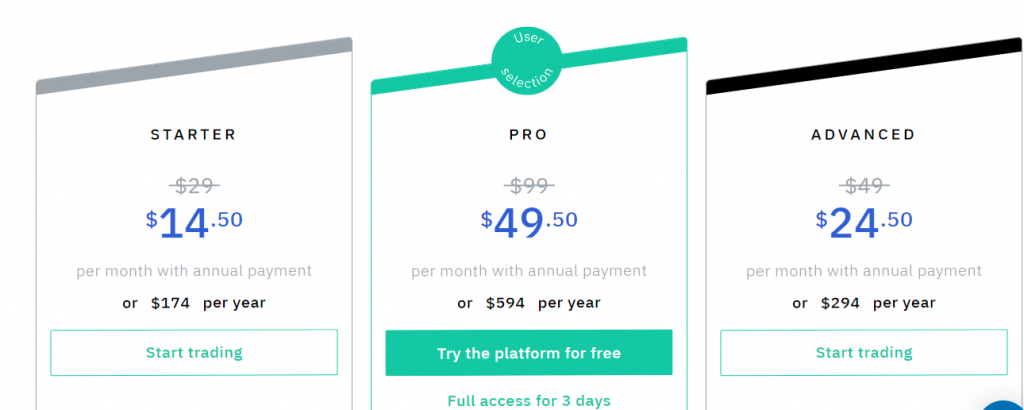Click the crossed-out $49 price
Image resolution: width=1024 pixels, height=410 pixels.
point(864,186)
